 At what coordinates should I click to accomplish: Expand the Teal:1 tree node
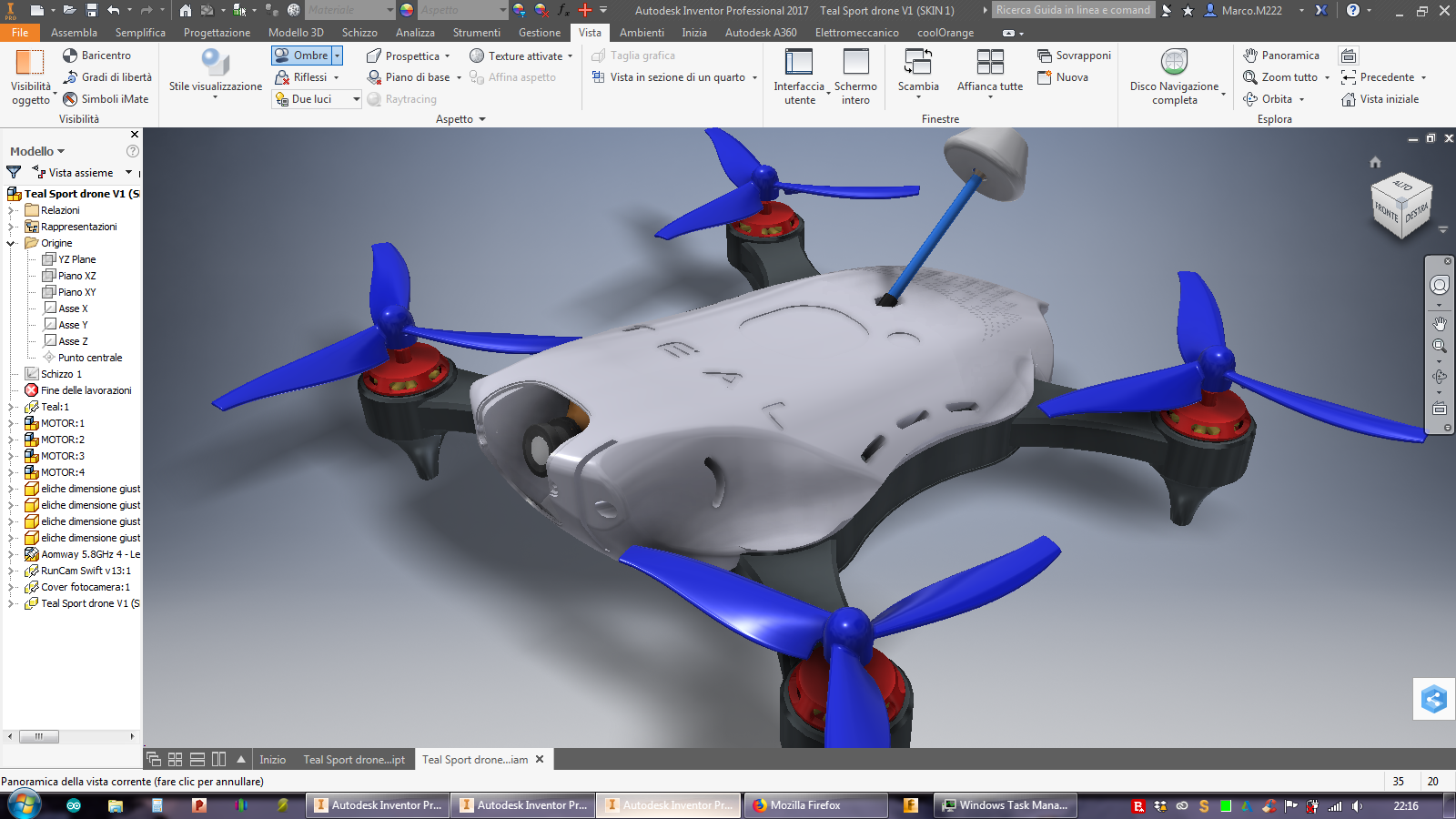12,407
